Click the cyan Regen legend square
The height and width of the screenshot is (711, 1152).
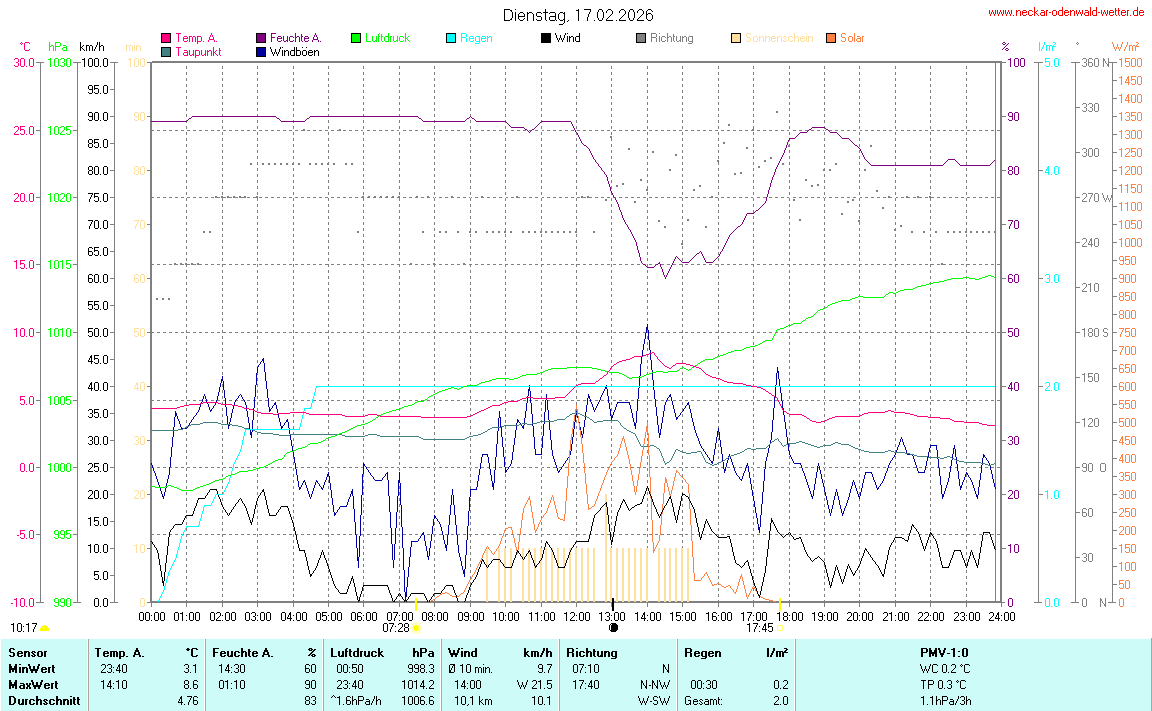(451, 38)
